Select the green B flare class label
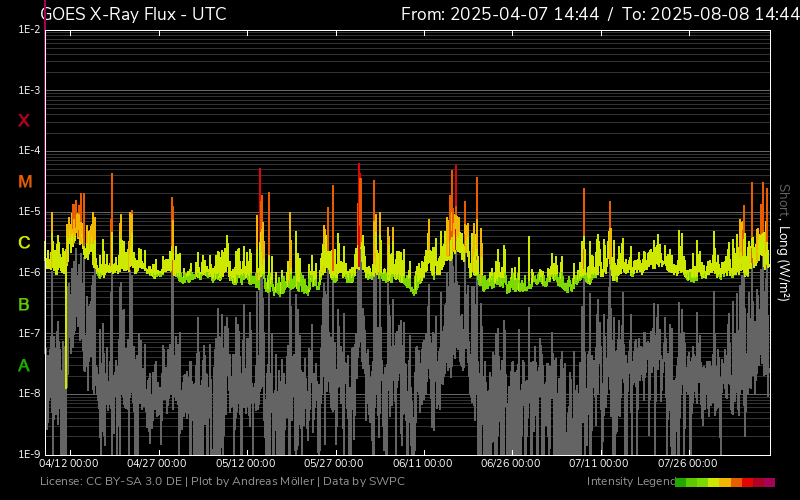 [24, 304]
